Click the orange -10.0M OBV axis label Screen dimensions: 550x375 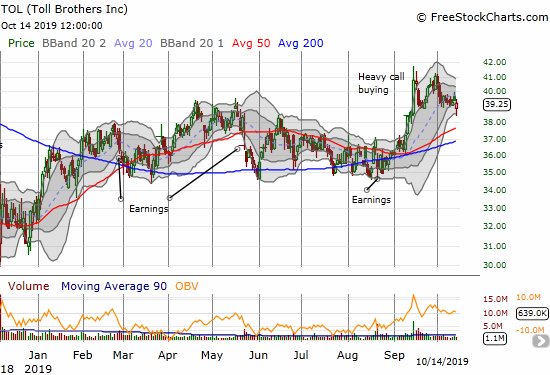(530, 330)
